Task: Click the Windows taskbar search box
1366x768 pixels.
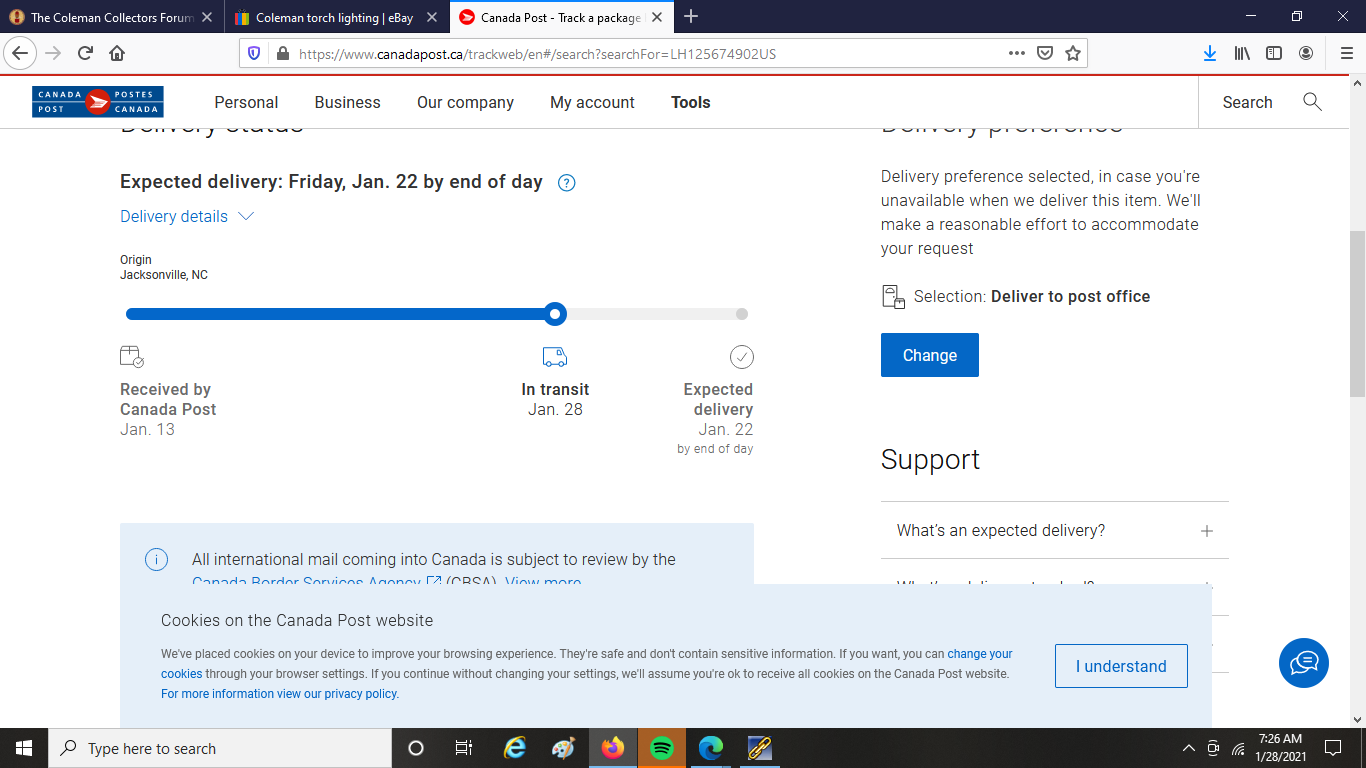Action: click(x=220, y=748)
